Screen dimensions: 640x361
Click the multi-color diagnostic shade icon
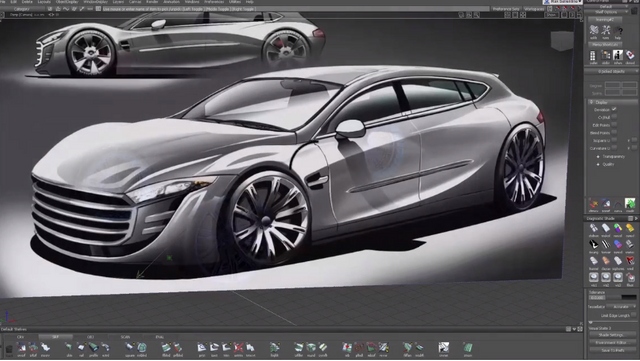pos(618,228)
